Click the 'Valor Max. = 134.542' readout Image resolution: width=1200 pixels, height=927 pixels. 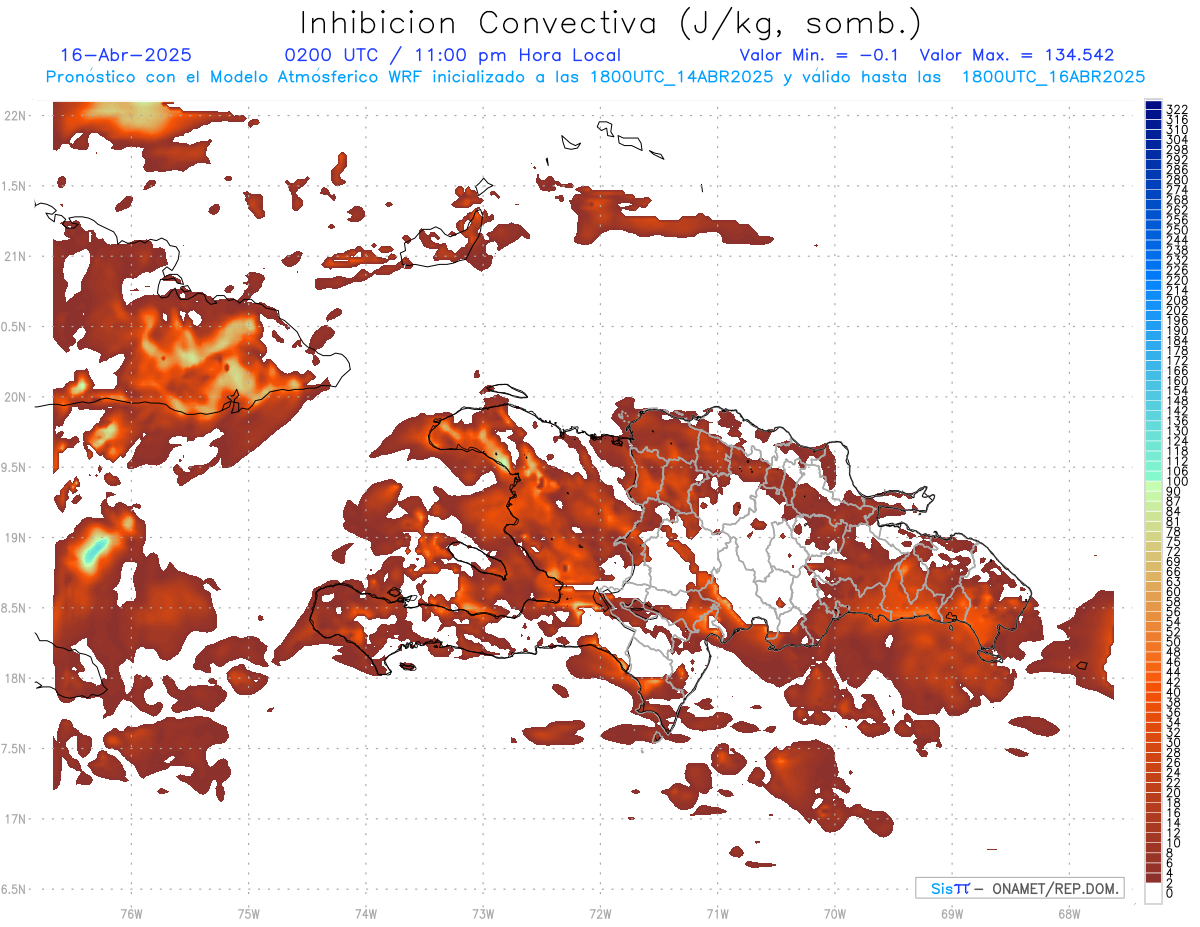click(x=1016, y=55)
